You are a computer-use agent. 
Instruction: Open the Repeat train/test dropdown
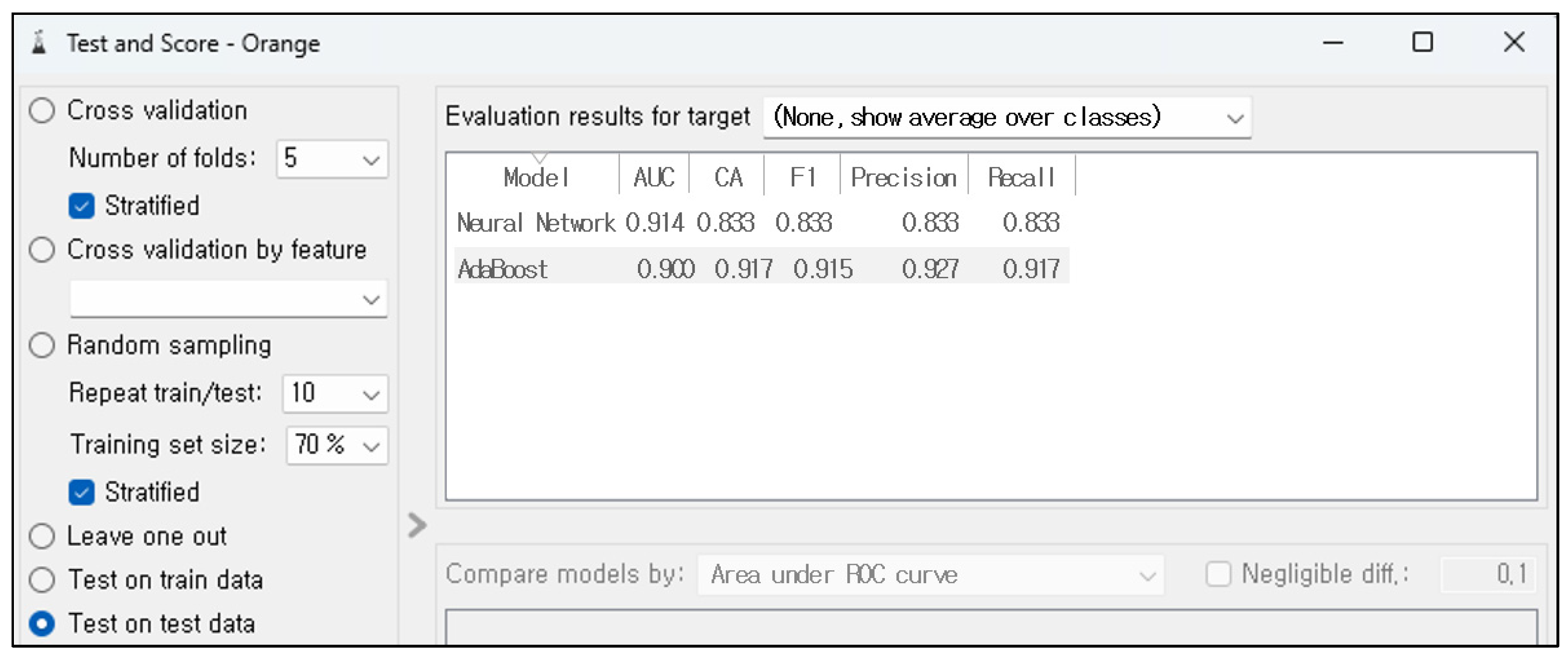pos(335,394)
